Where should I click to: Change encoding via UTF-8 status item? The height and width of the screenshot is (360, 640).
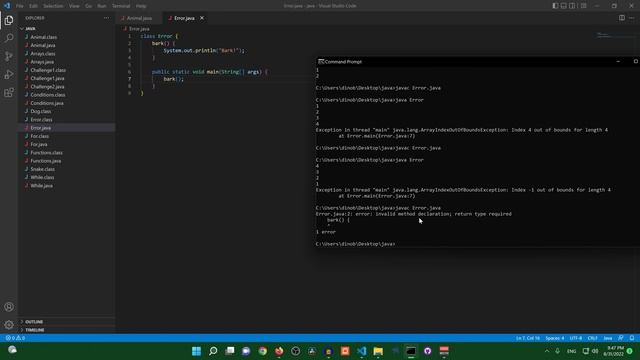[x=576, y=338]
